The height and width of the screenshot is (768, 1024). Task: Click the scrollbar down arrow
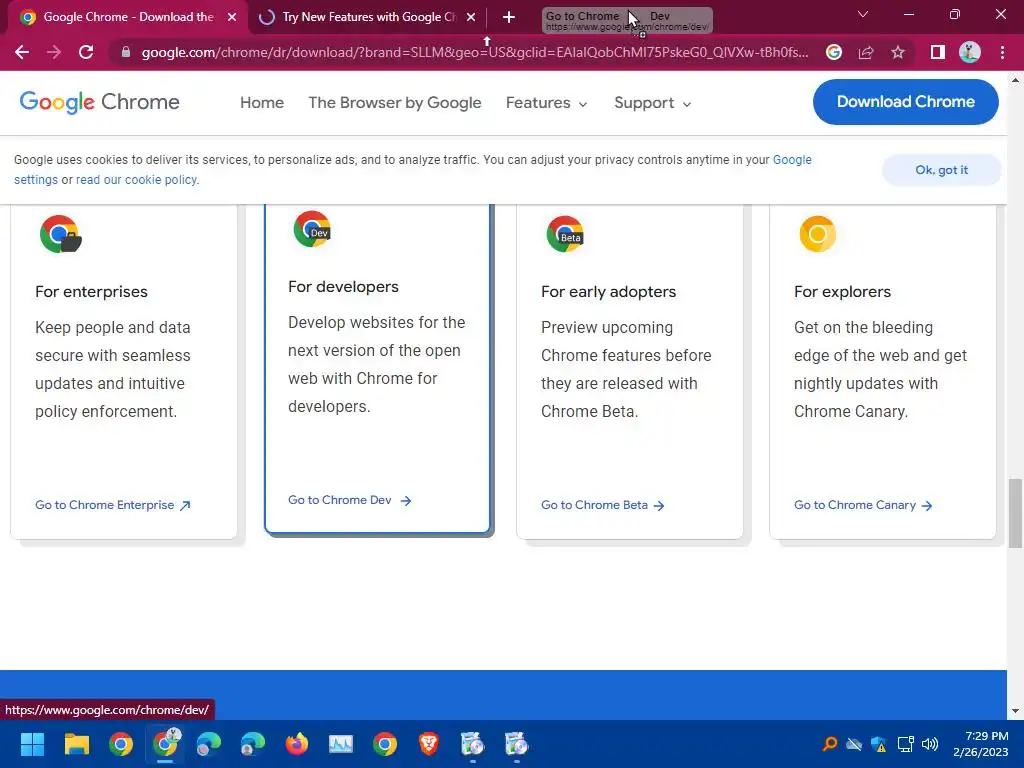(1015, 711)
